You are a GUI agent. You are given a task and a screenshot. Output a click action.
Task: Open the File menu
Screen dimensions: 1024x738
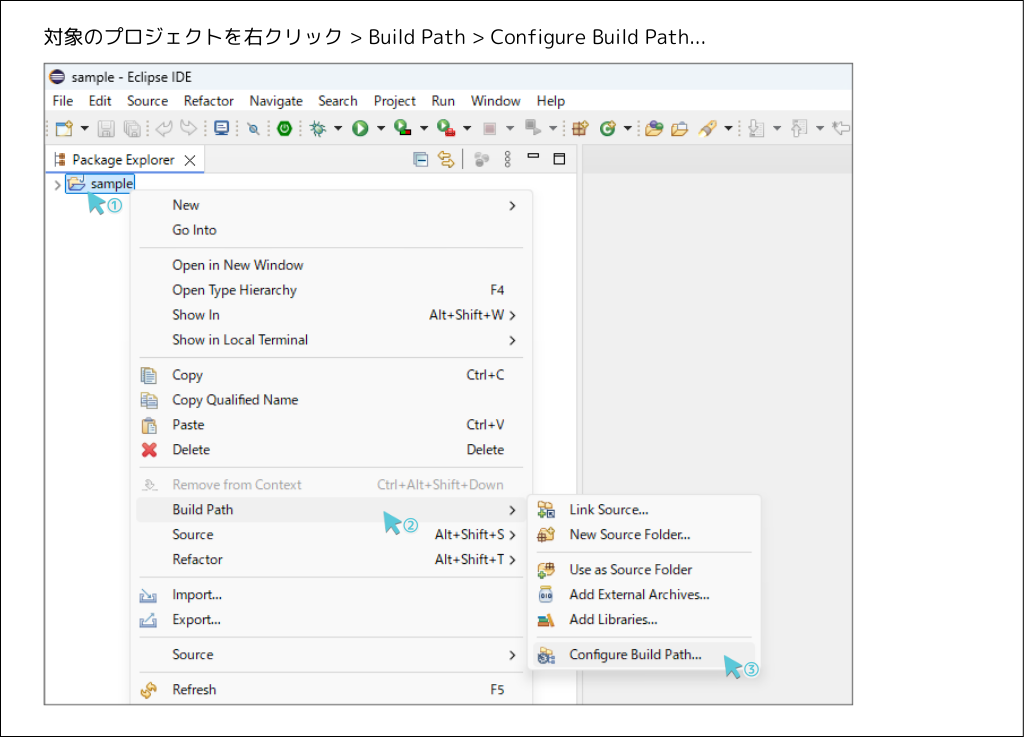click(63, 101)
